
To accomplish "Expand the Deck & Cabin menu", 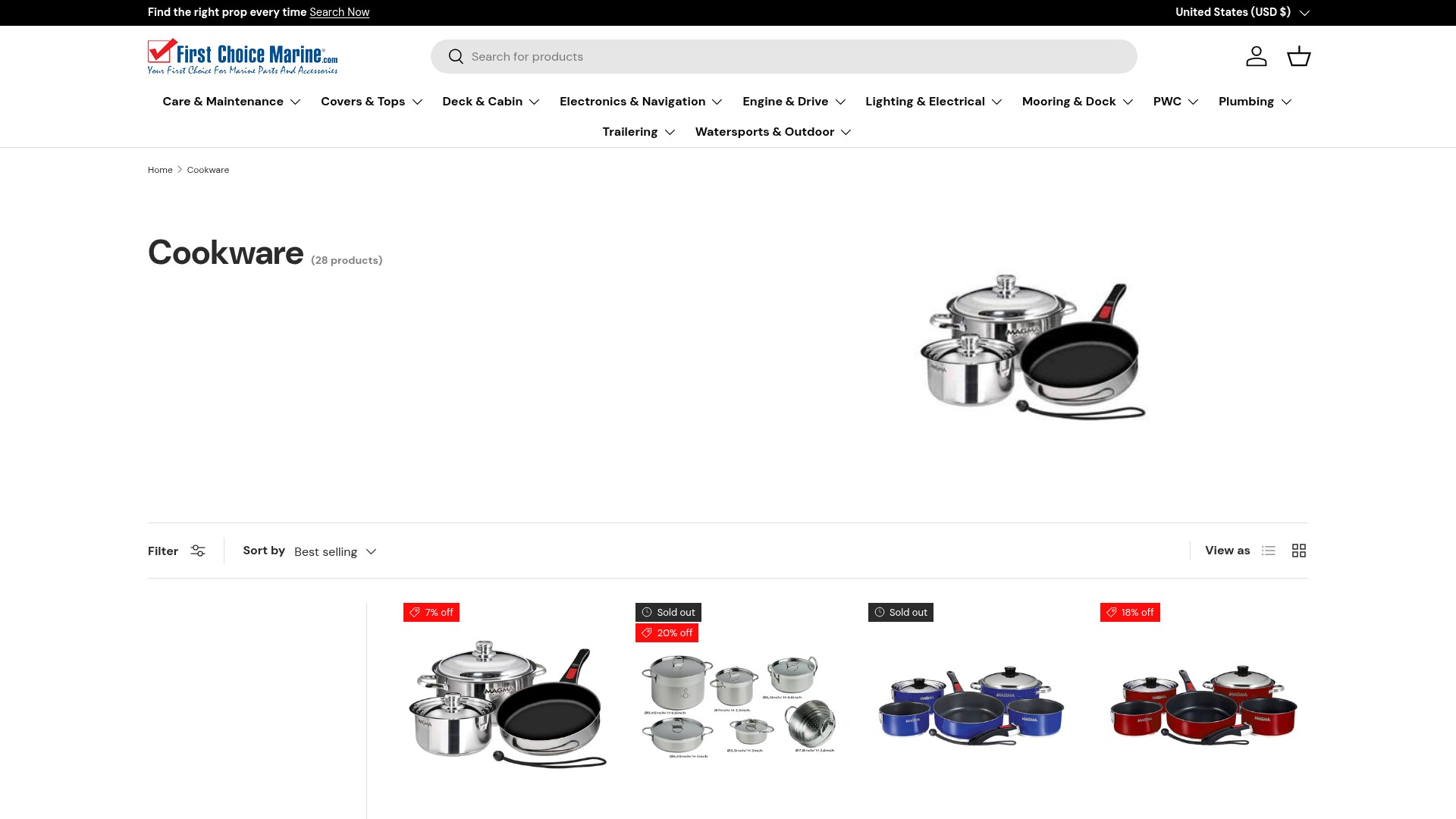I will point(491,102).
